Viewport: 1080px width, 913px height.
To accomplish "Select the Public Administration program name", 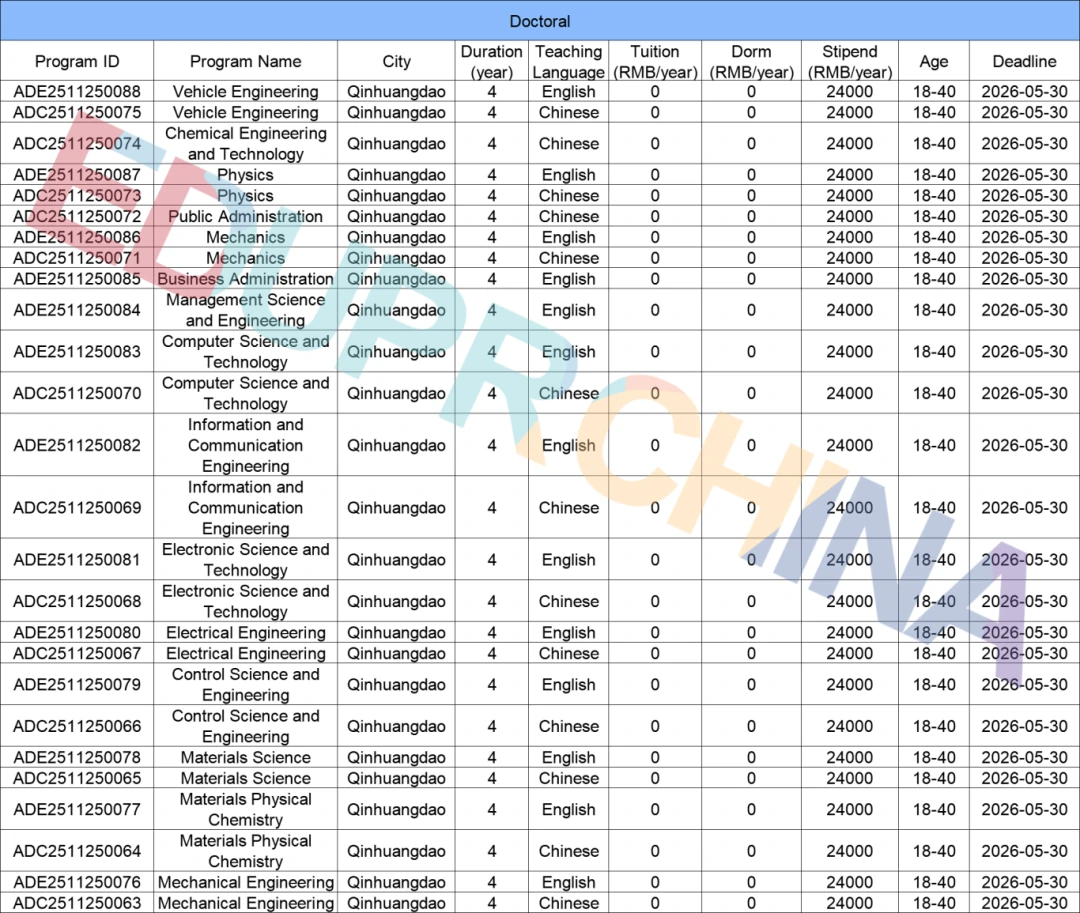I will tap(245, 217).
